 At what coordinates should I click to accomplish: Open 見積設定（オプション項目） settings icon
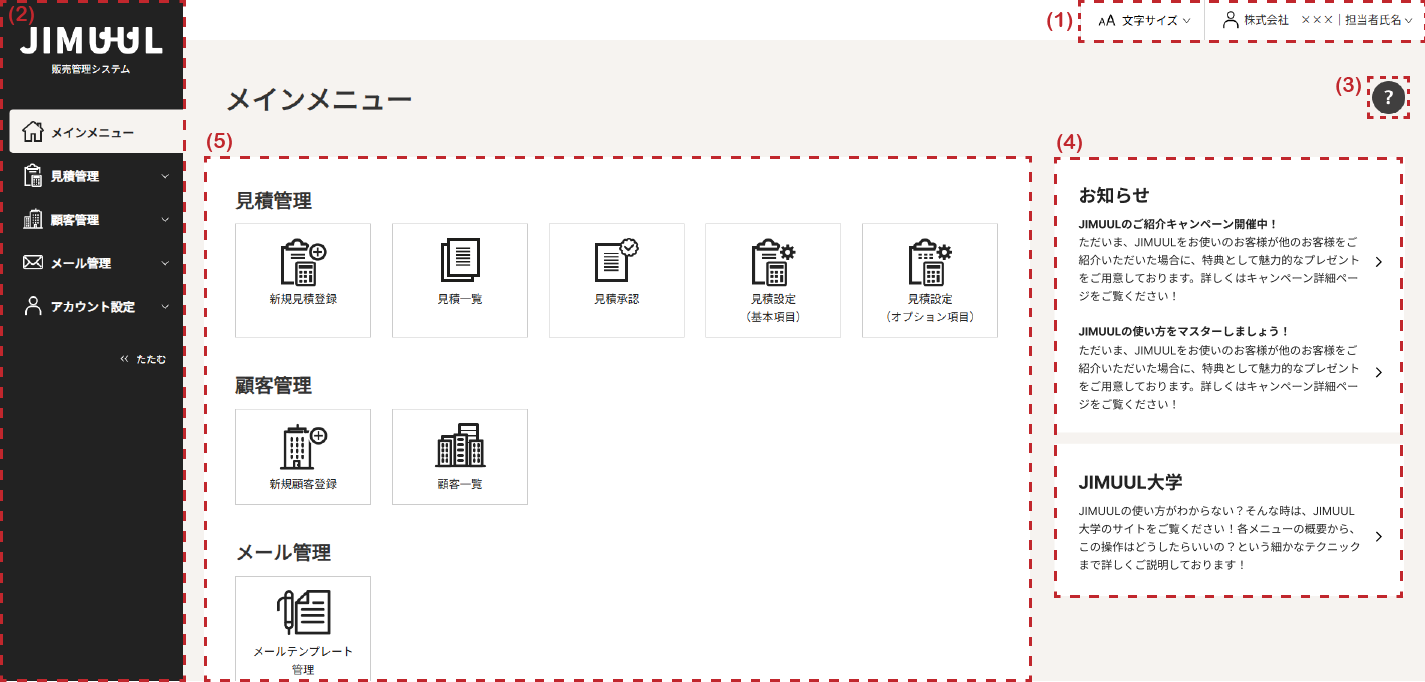(930, 279)
